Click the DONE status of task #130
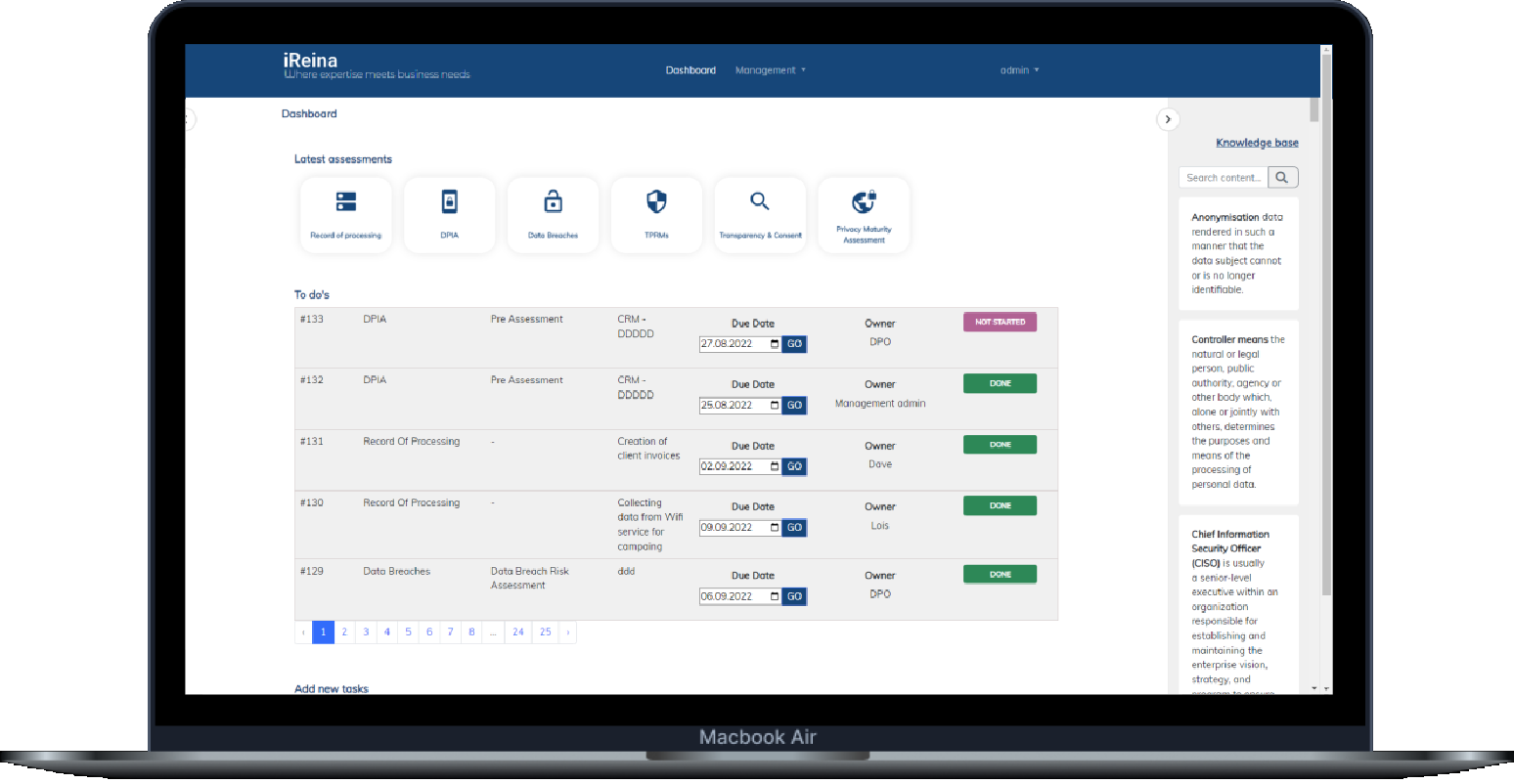 (1000, 505)
